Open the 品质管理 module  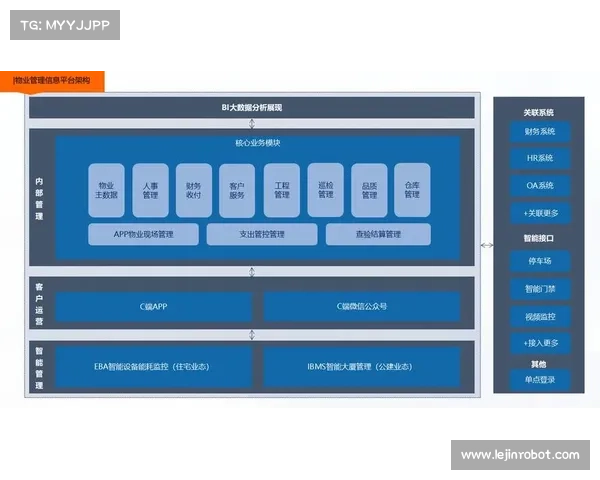(369, 190)
